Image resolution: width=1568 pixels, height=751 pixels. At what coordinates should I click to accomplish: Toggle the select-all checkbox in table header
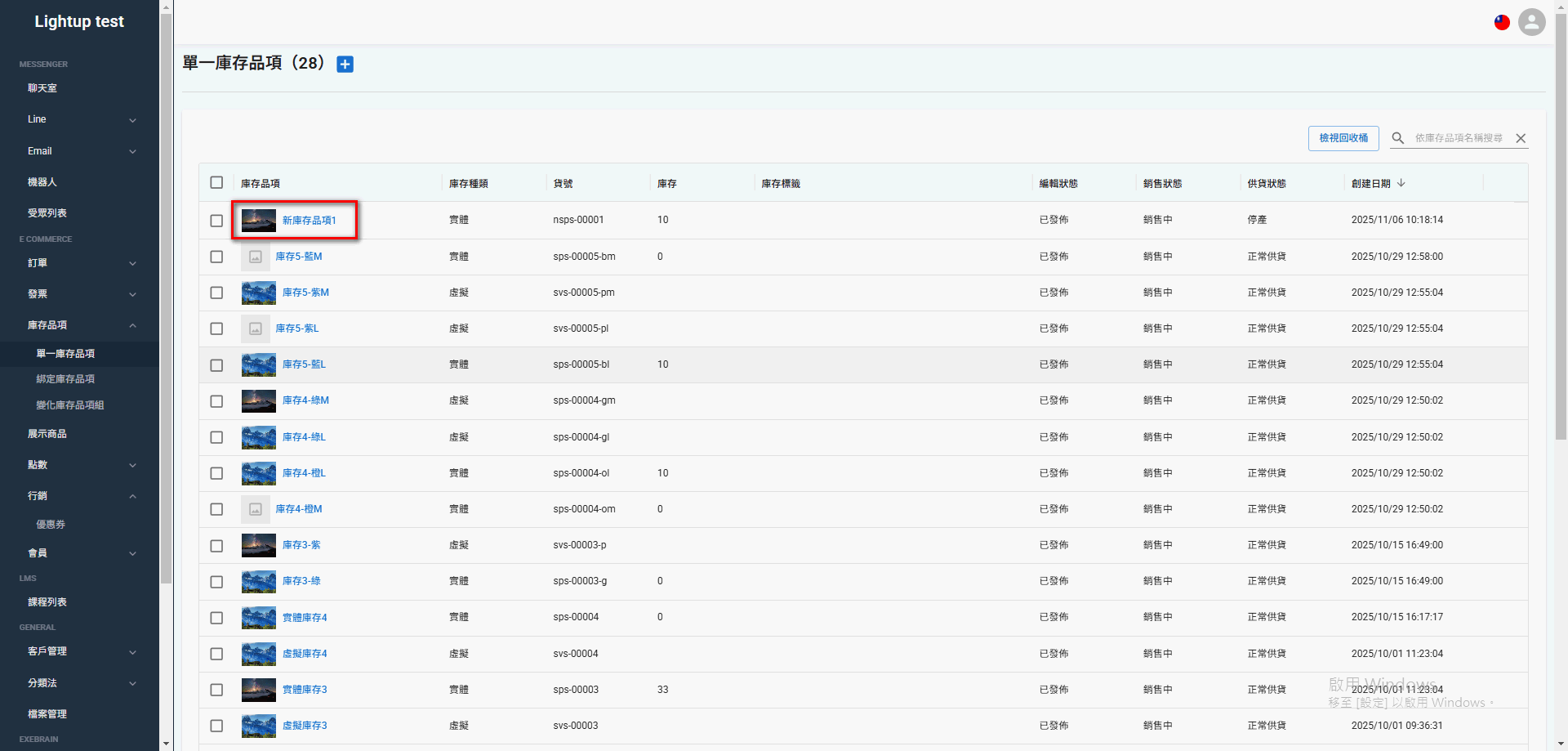pos(216,182)
